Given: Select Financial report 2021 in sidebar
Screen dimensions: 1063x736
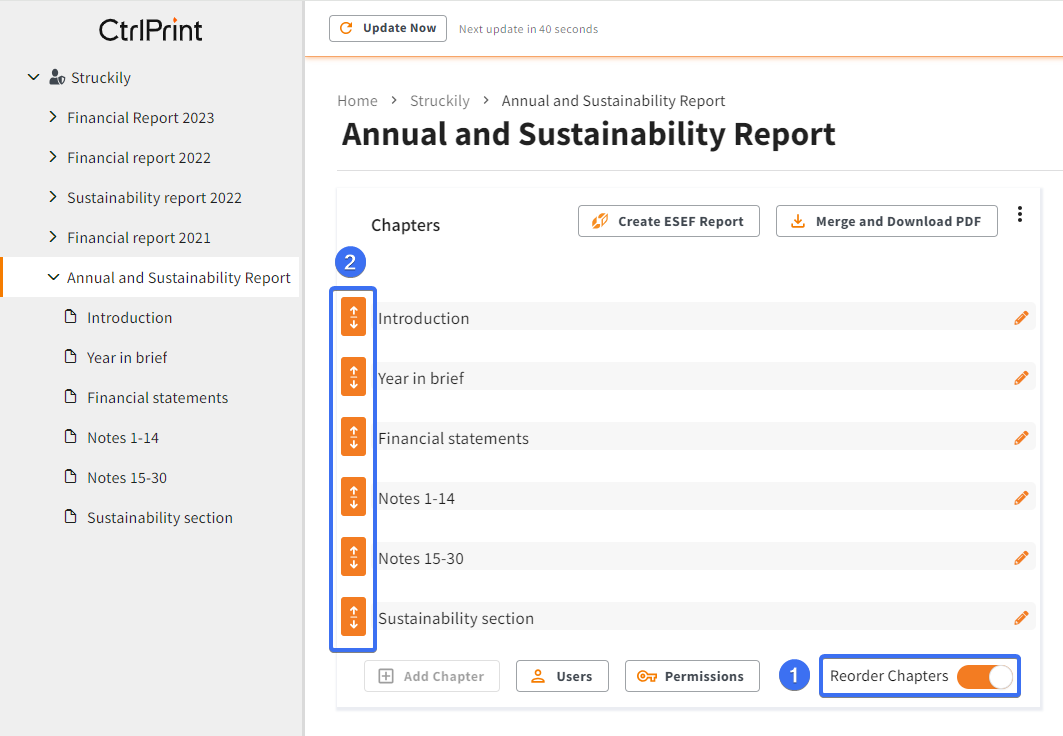Looking at the screenshot, I should click(x=139, y=238).
